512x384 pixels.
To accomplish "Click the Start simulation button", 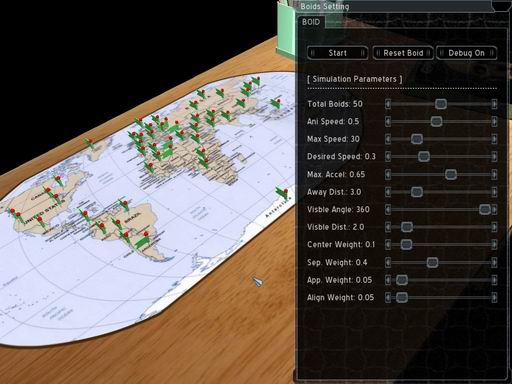I will (337, 53).
